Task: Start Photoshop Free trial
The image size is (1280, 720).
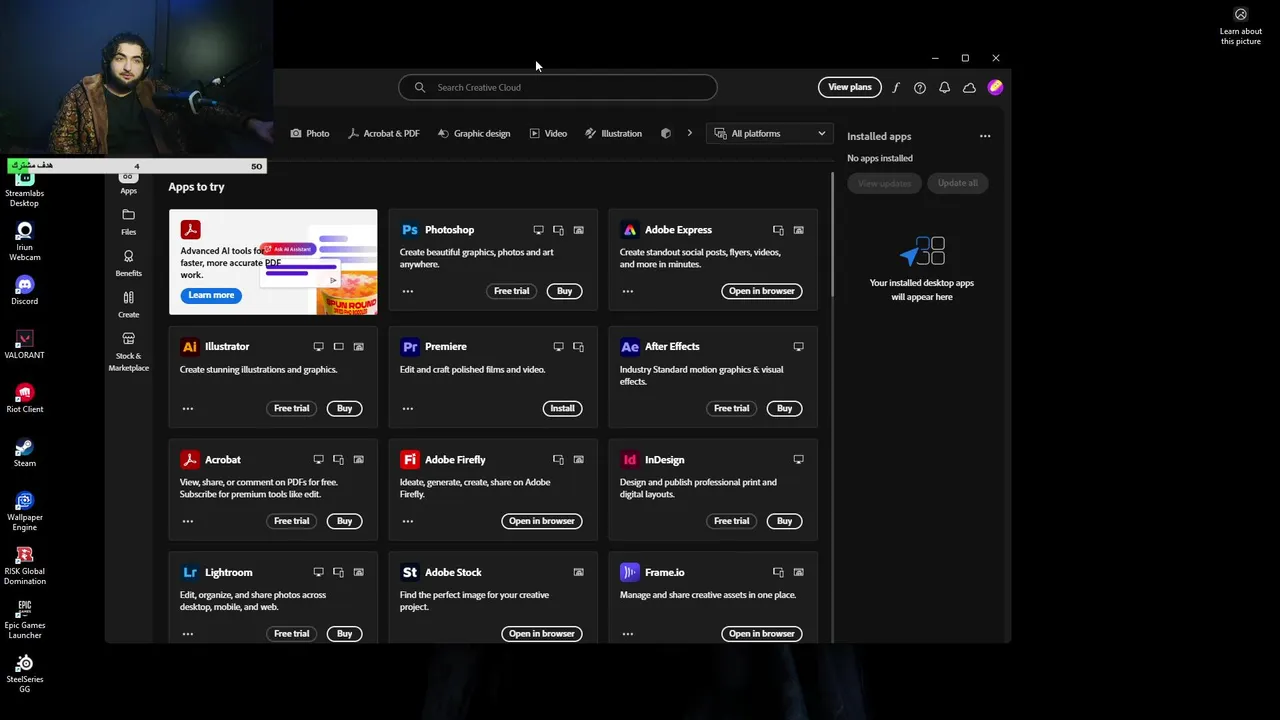Action: (x=511, y=291)
